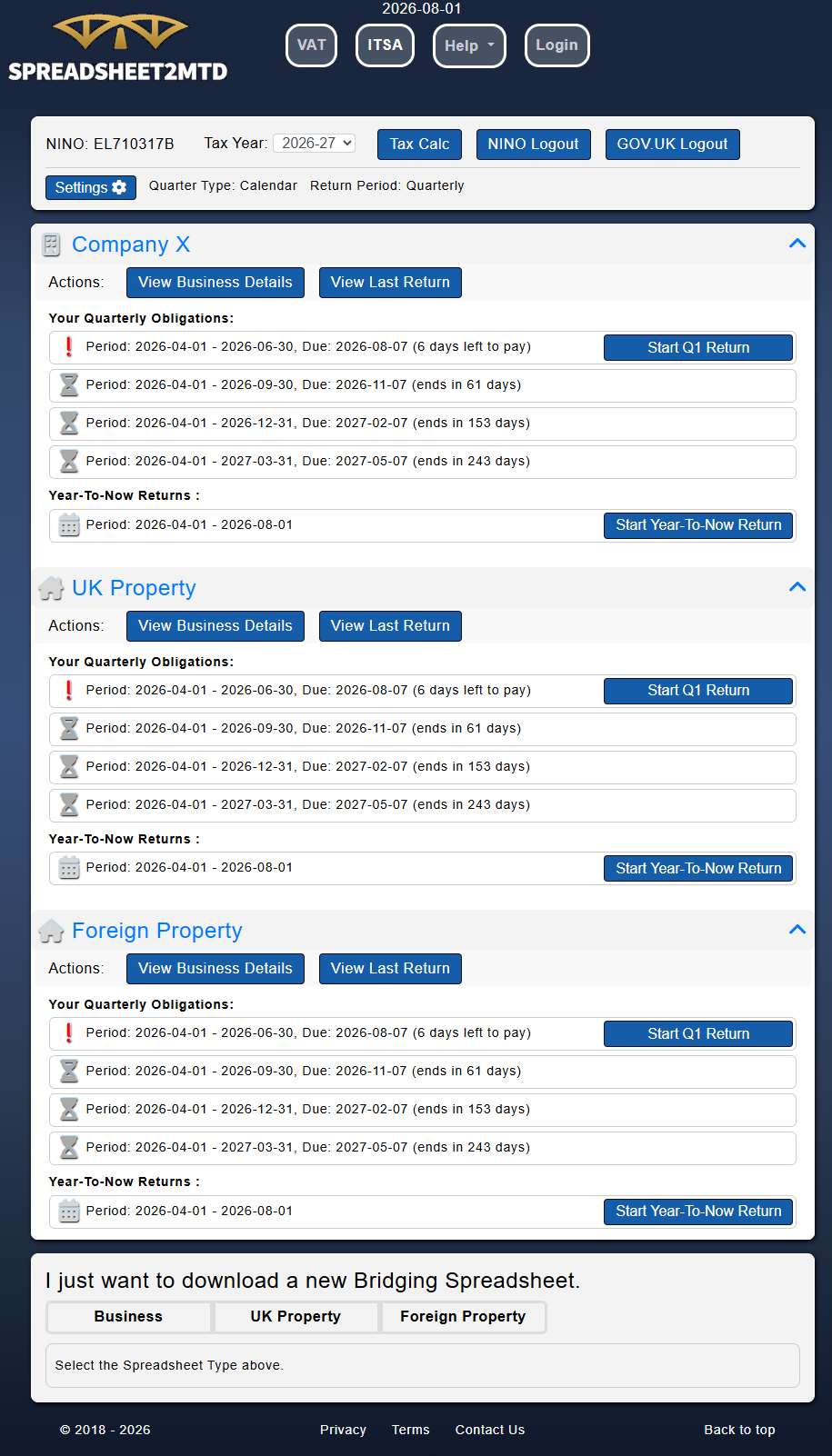The height and width of the screenshot is (1456, 832).
Task: Click calendar icon in UK Property Year-To-Now row
Action: click(69, 868)
